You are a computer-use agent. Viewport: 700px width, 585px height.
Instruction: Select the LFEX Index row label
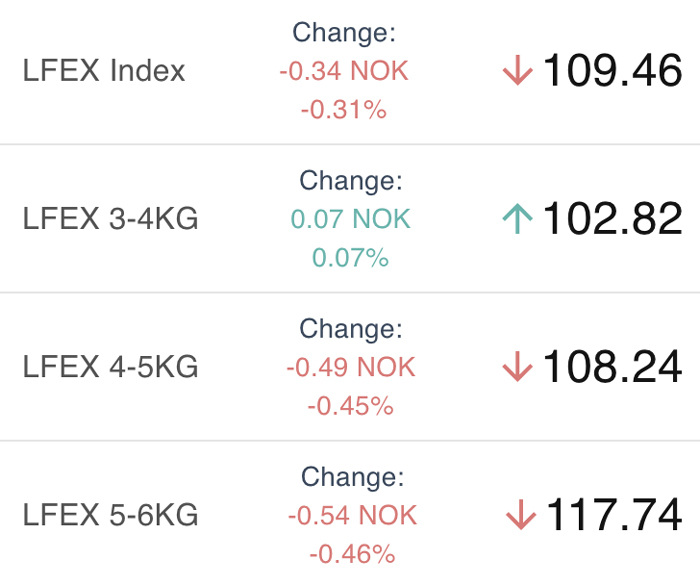coord(104,71)
